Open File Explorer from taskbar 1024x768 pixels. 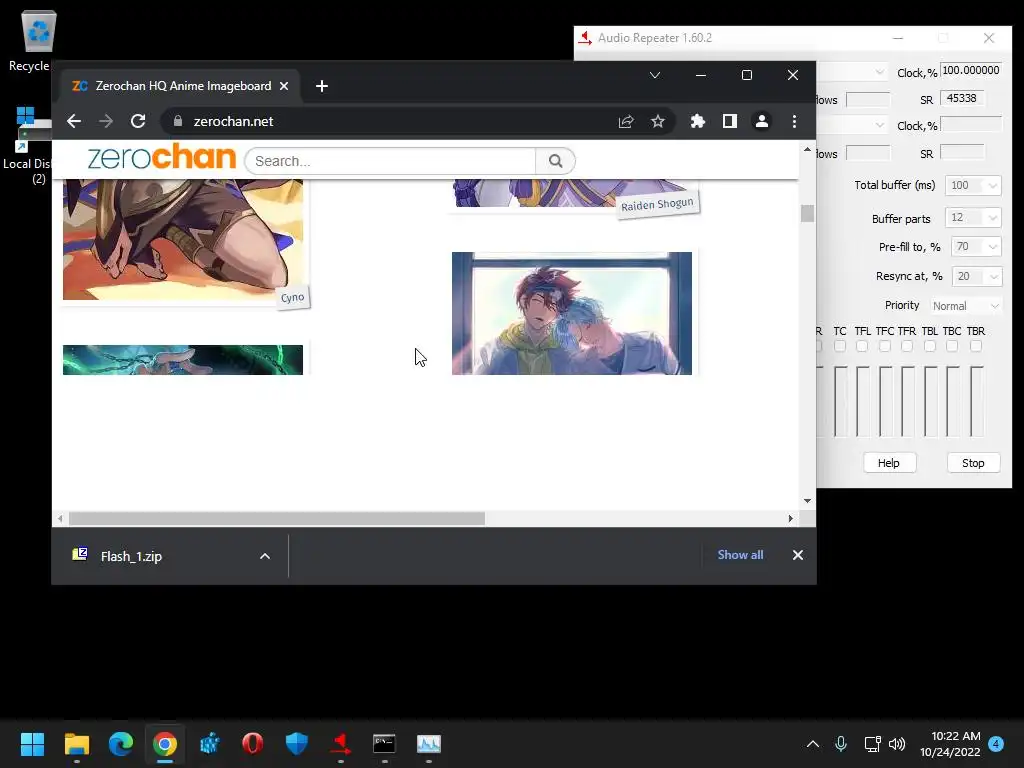tap(77, 744)
